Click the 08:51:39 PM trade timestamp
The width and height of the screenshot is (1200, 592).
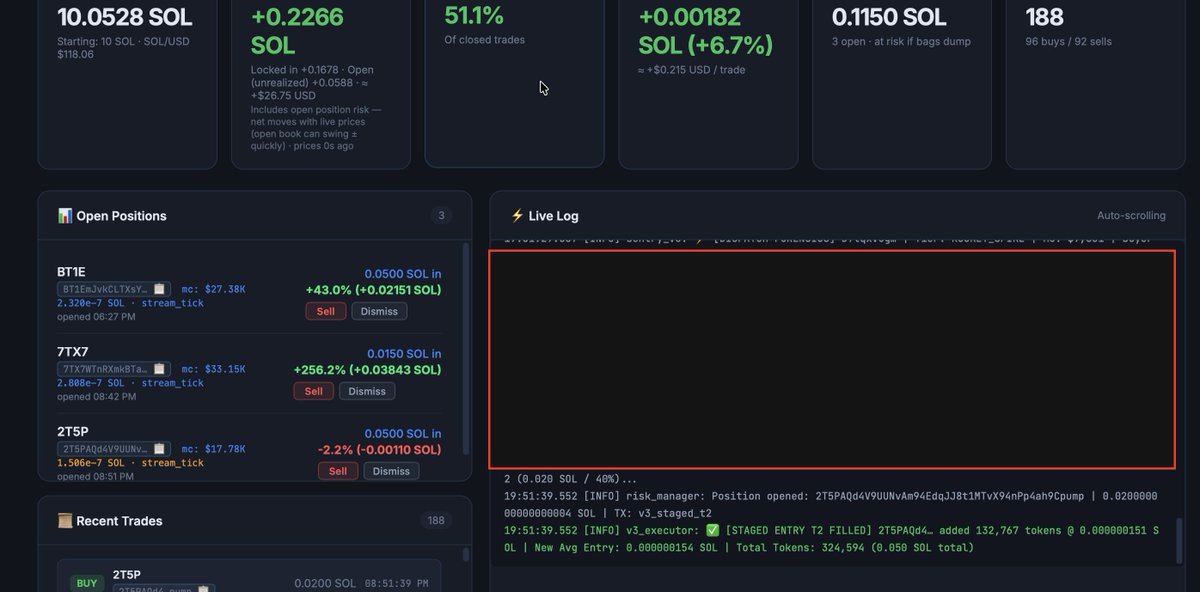[397, 583]
